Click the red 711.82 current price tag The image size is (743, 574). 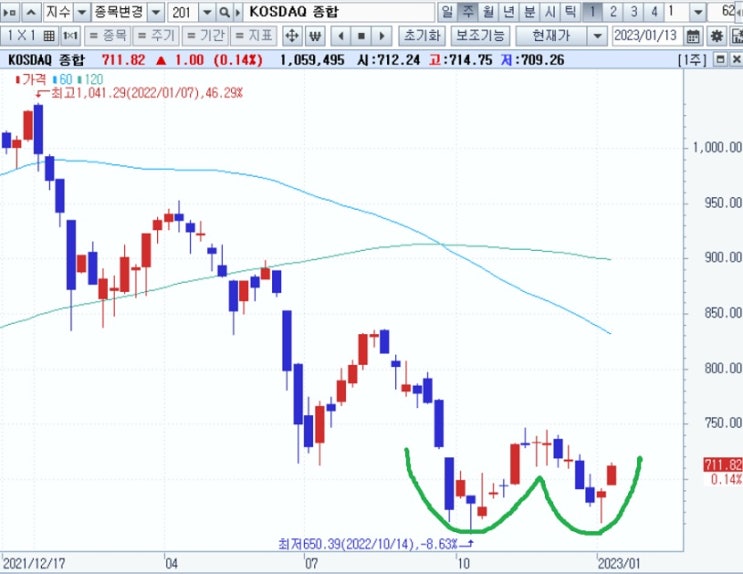pos(723,465)
